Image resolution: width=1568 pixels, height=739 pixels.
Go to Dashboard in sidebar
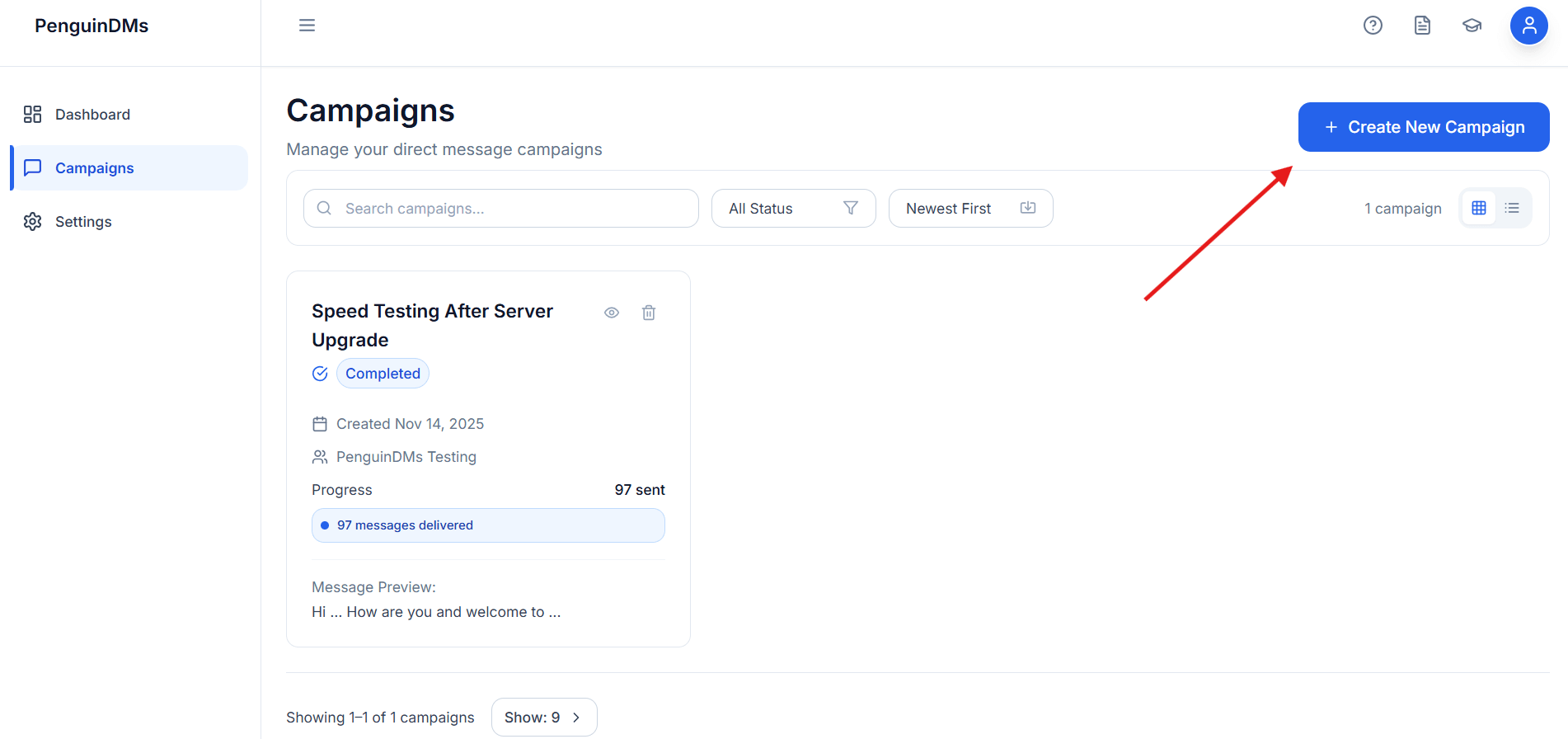tap(92, 115)
